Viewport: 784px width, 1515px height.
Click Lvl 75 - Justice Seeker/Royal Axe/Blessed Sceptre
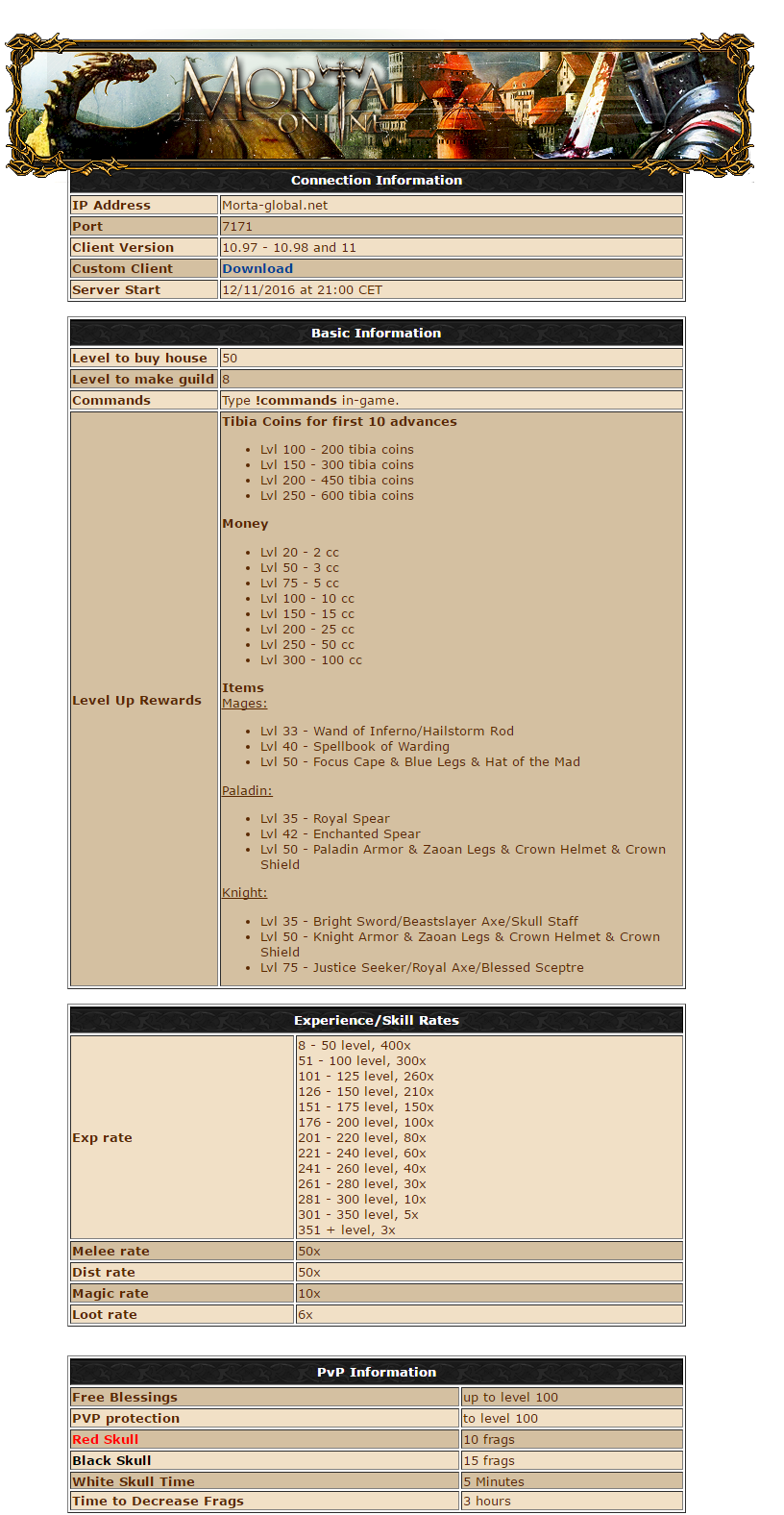pyautogui.click(x=422, y=968)
